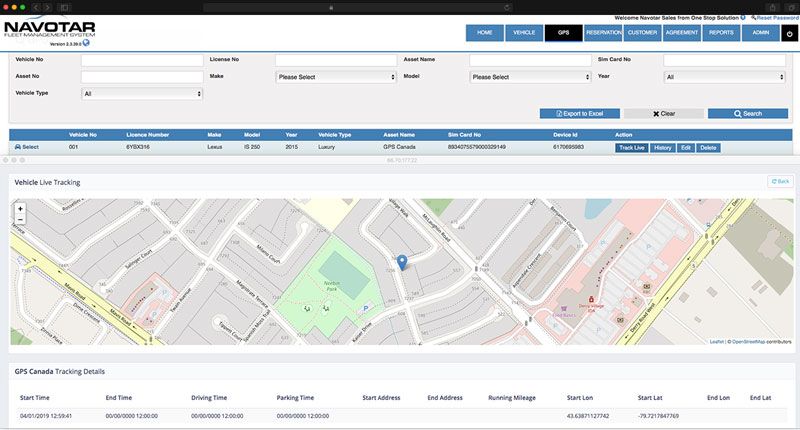Reload page via address bar icon
800x430 pixels.
pyautogui.click(x=507, y=8)
